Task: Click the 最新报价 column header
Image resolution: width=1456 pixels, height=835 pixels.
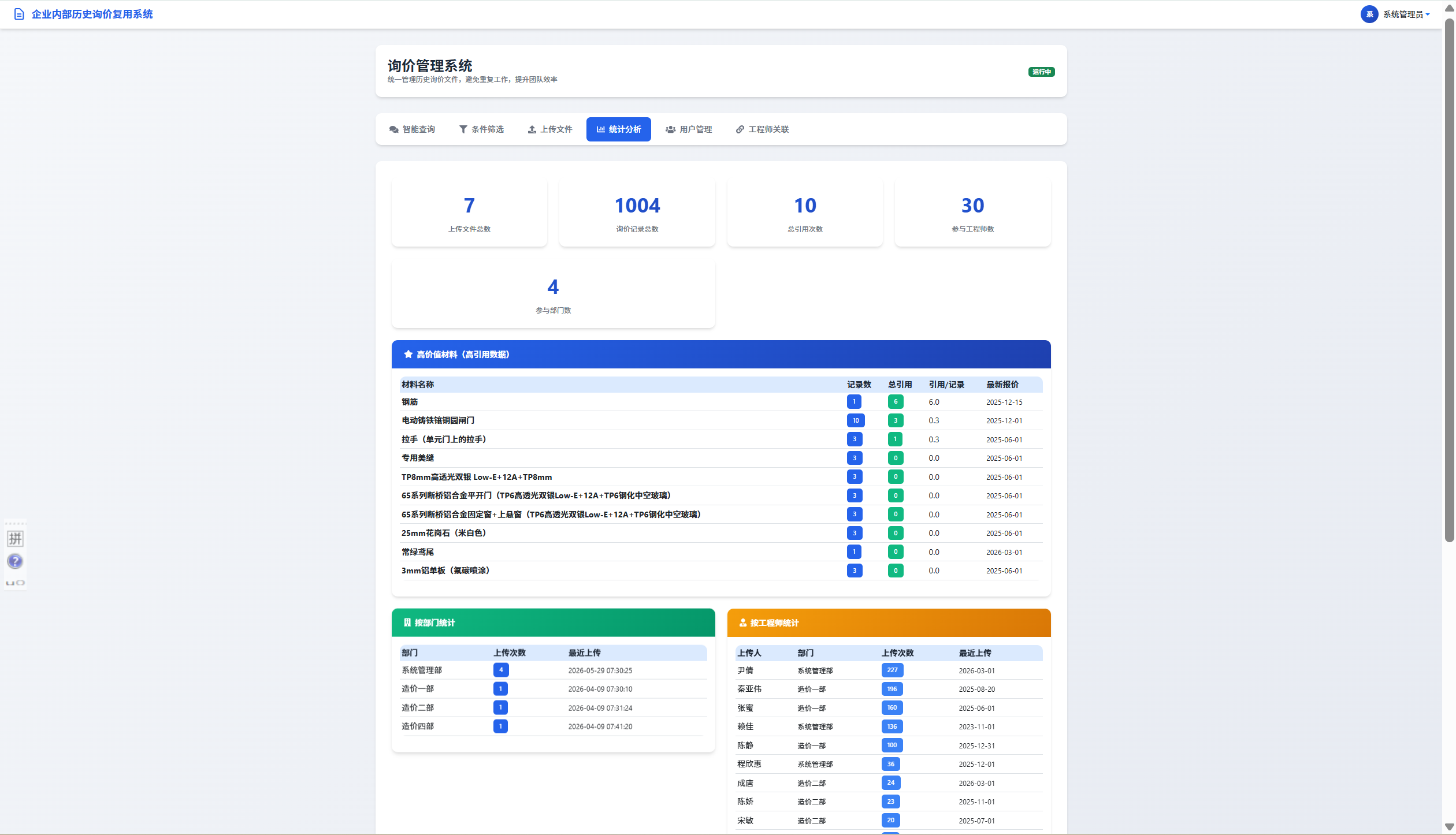Action: click(x=1002, y=385)
